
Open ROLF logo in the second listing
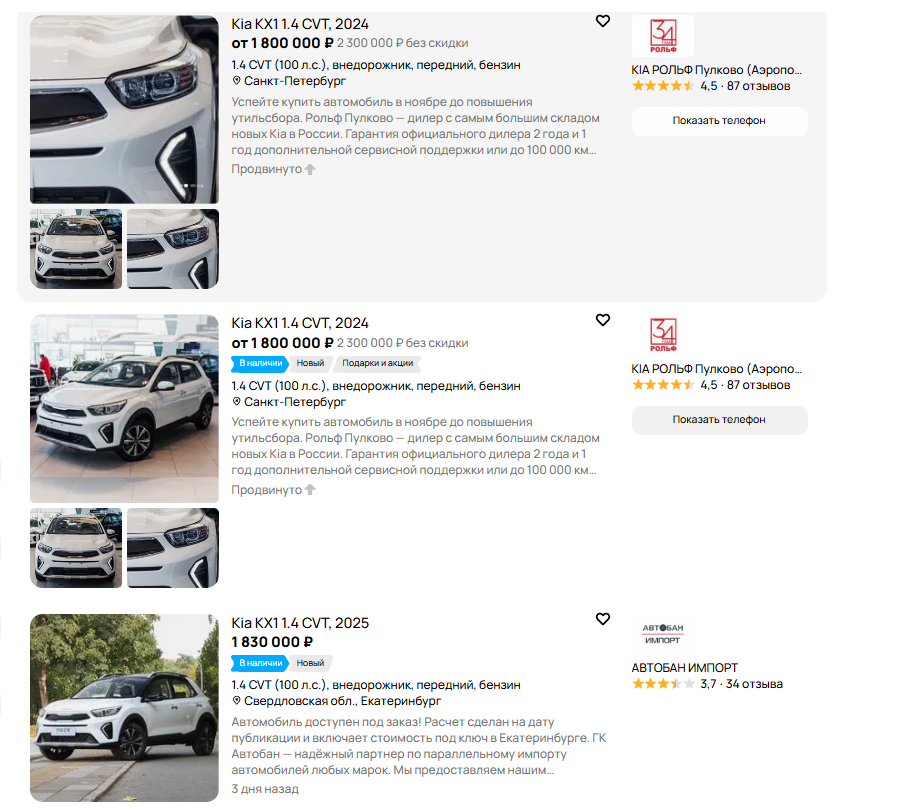pyautogui.click(x=663, y=335)
